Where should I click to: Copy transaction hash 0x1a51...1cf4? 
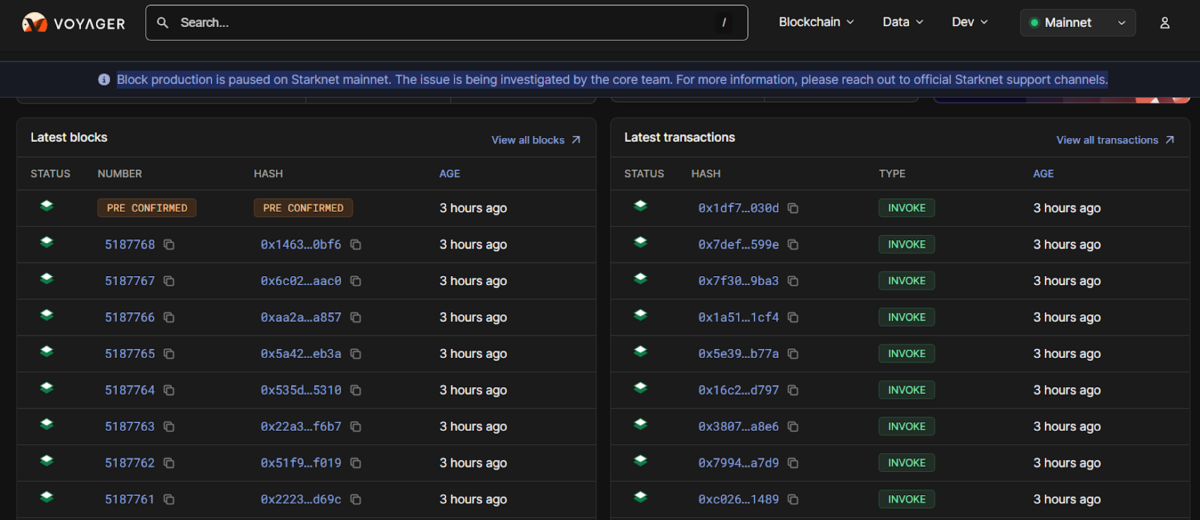pos(793,317)
